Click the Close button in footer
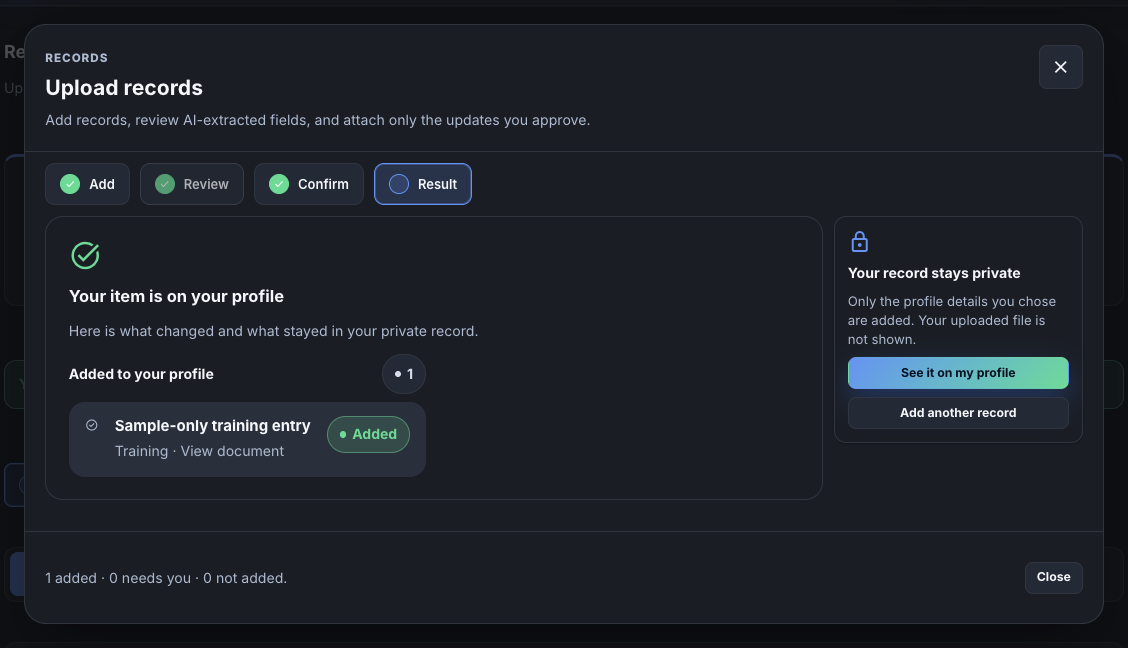Viewport: 1128px width, 648px height. (1053, 578)
